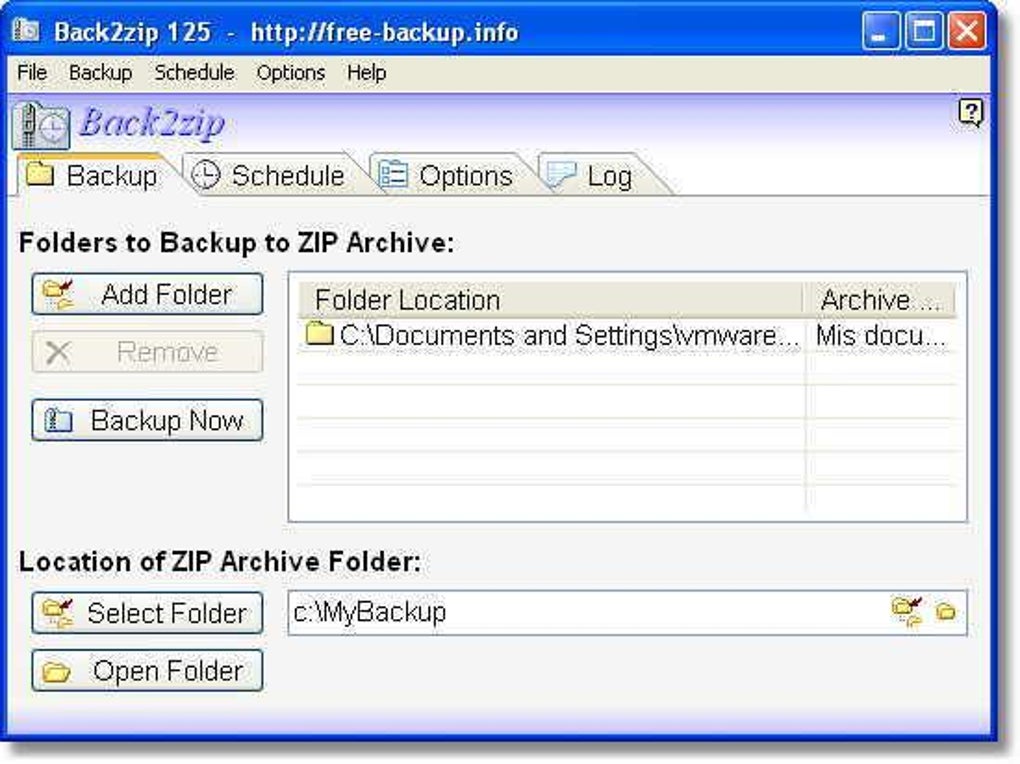1020x764 pixels.
Task: Click the checklist icon on Options tab
Action: (392, 174)
